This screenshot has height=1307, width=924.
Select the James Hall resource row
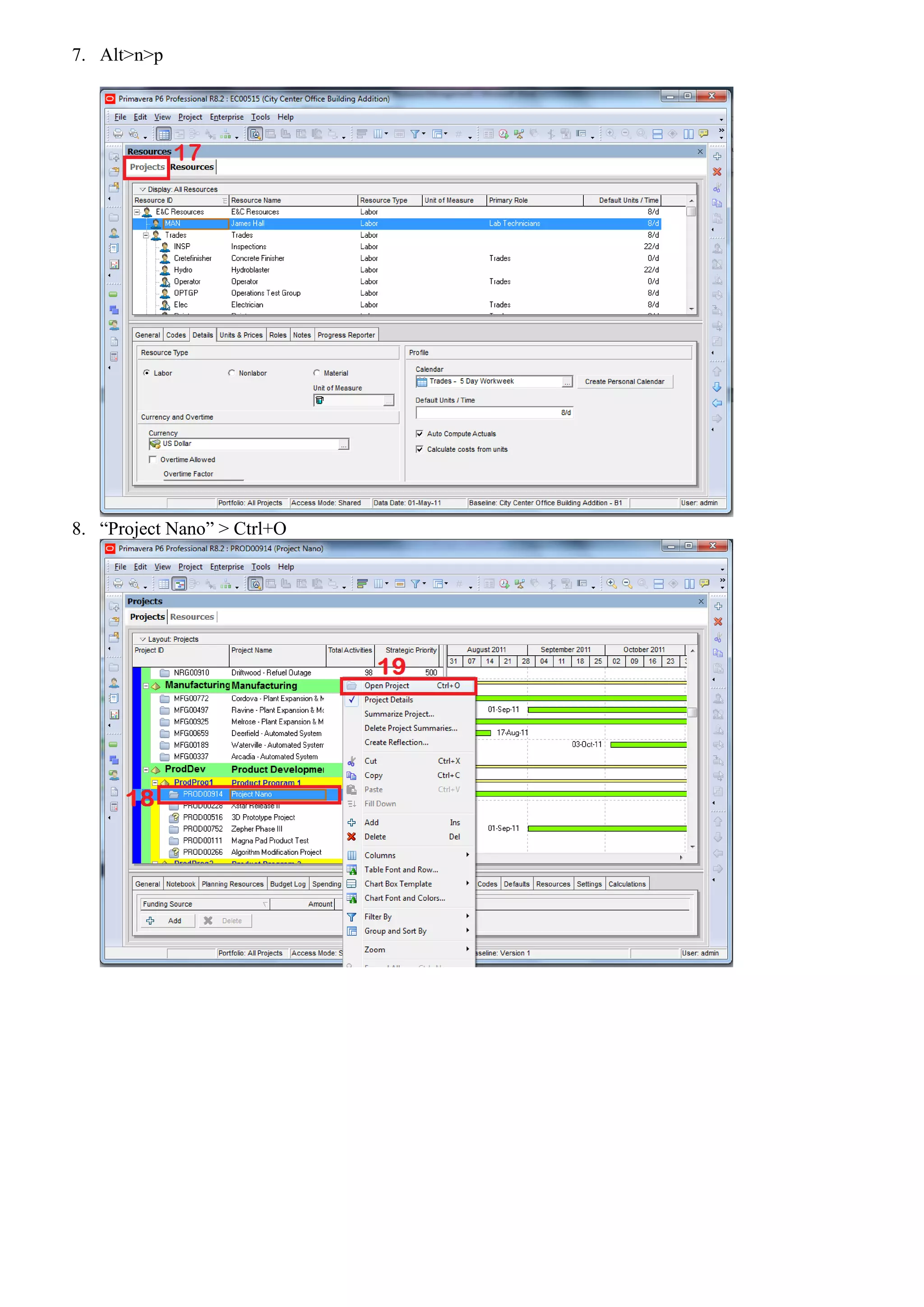[397, 224]
